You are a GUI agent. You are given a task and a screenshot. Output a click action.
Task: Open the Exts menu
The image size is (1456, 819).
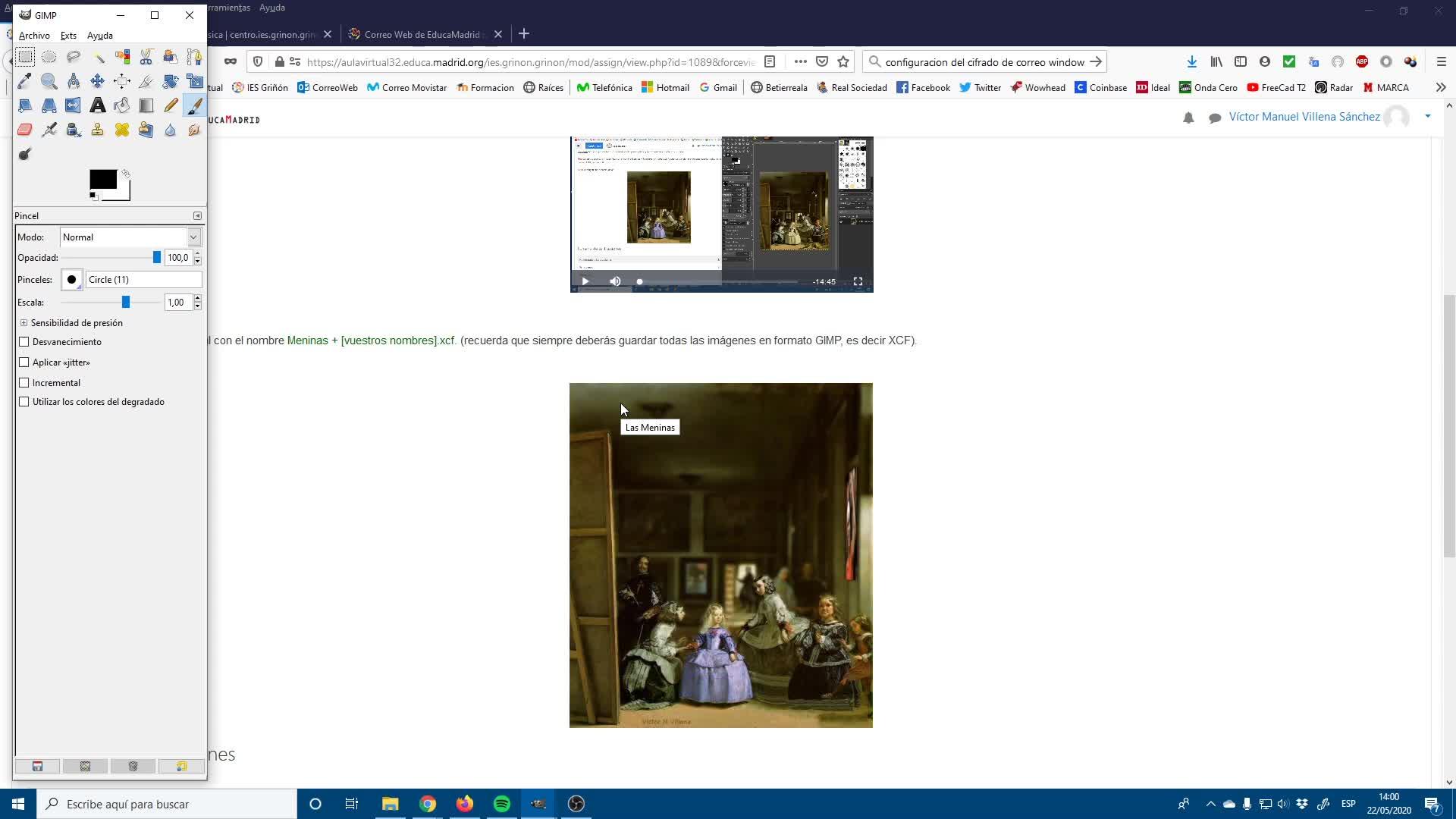(68, 36)
